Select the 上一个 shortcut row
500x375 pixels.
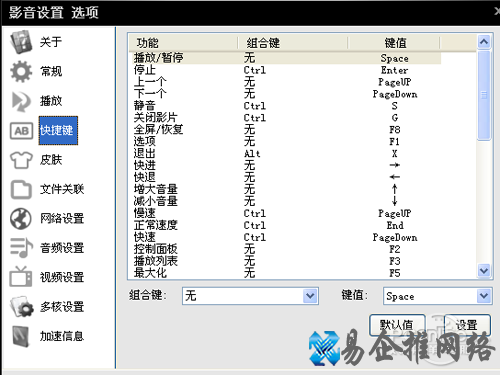click(287, 82)
